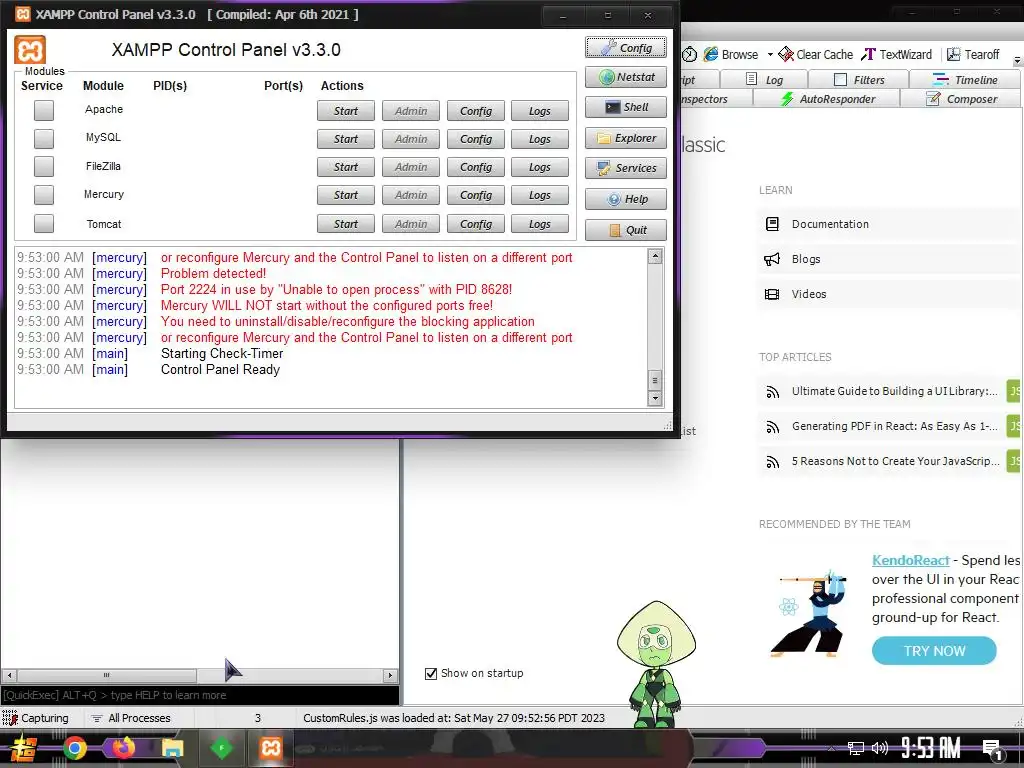Start the Apache module
Viewport: 1024px width, 768px height.
(345, 111)
